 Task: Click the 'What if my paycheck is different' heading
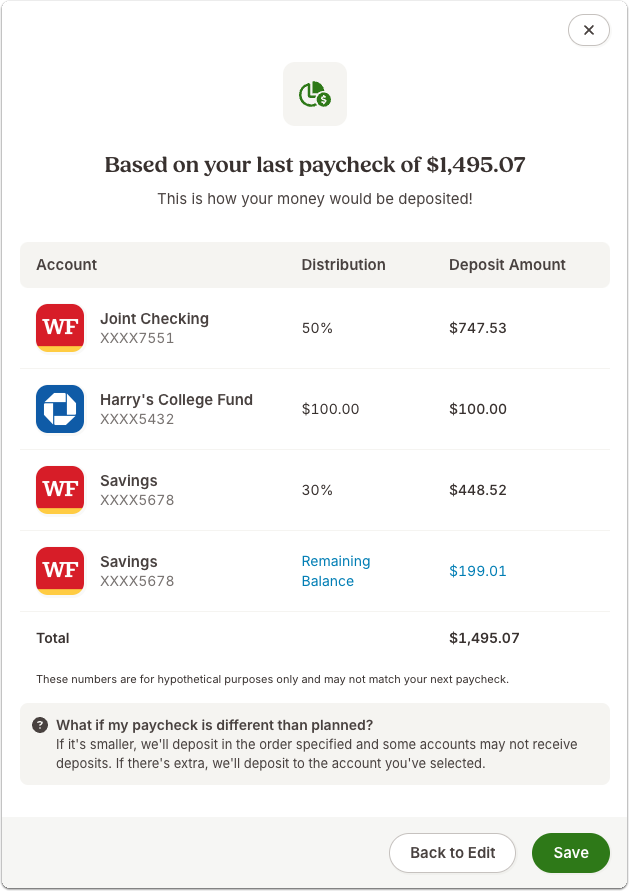214,725
